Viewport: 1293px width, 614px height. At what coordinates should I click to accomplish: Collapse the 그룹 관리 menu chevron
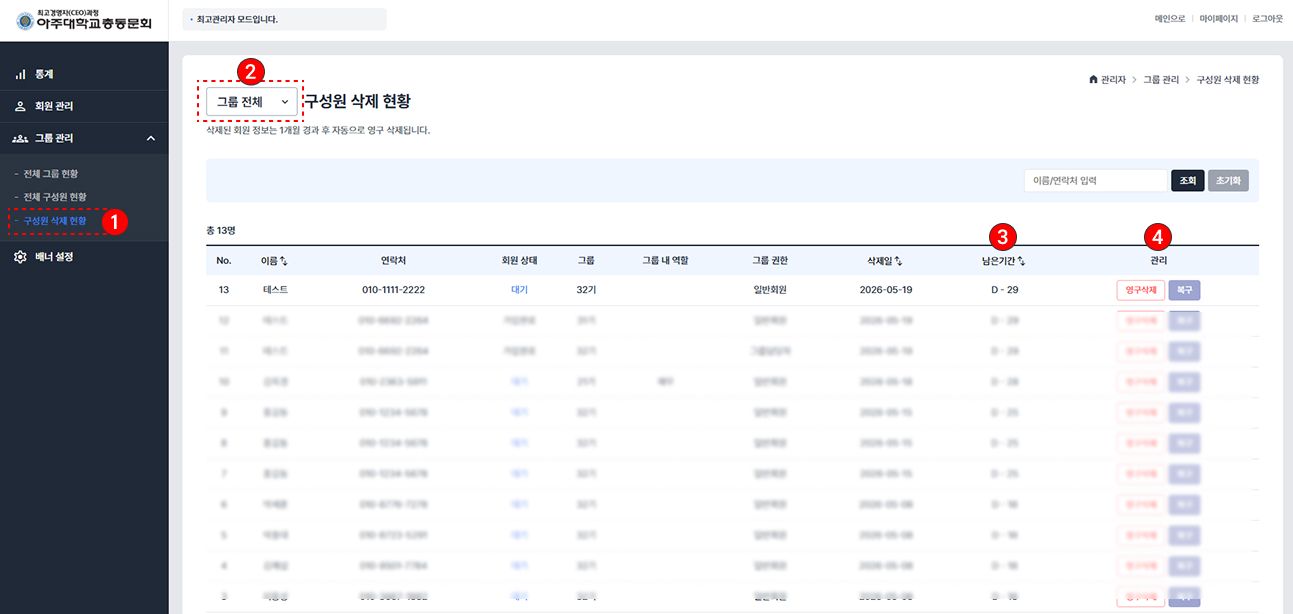pos(150,138)
